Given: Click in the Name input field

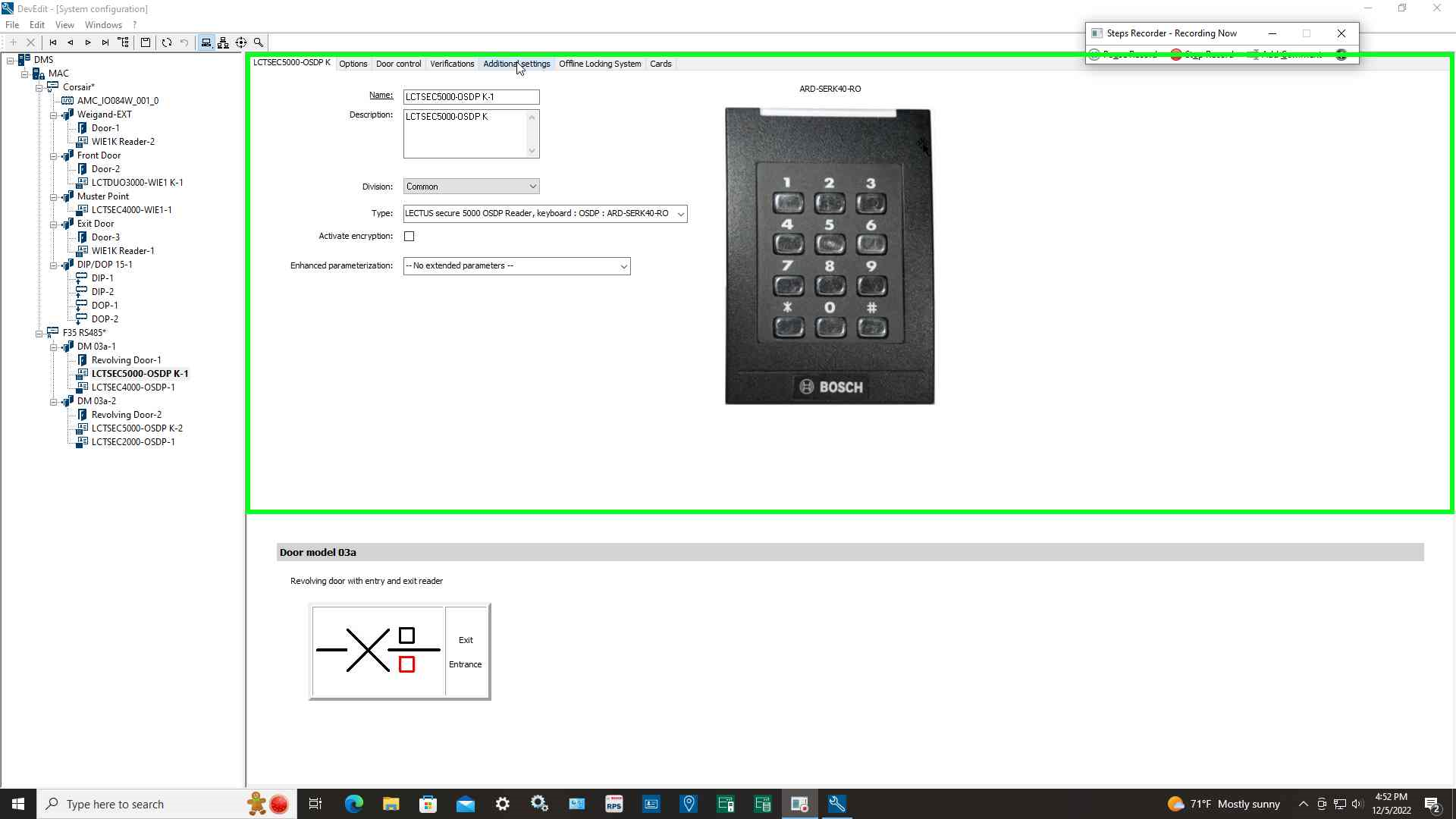Looking at the screenshot, I should 470,97.
